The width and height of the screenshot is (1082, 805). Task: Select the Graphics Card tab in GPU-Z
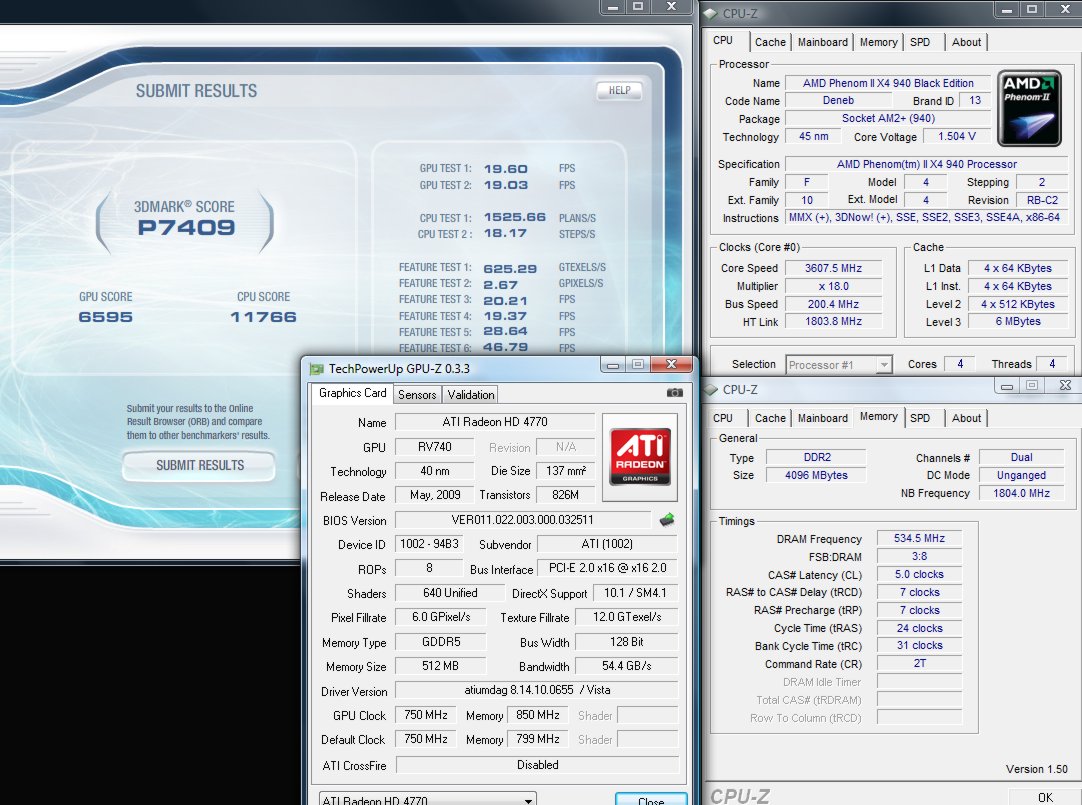click(x=352, y=392)
